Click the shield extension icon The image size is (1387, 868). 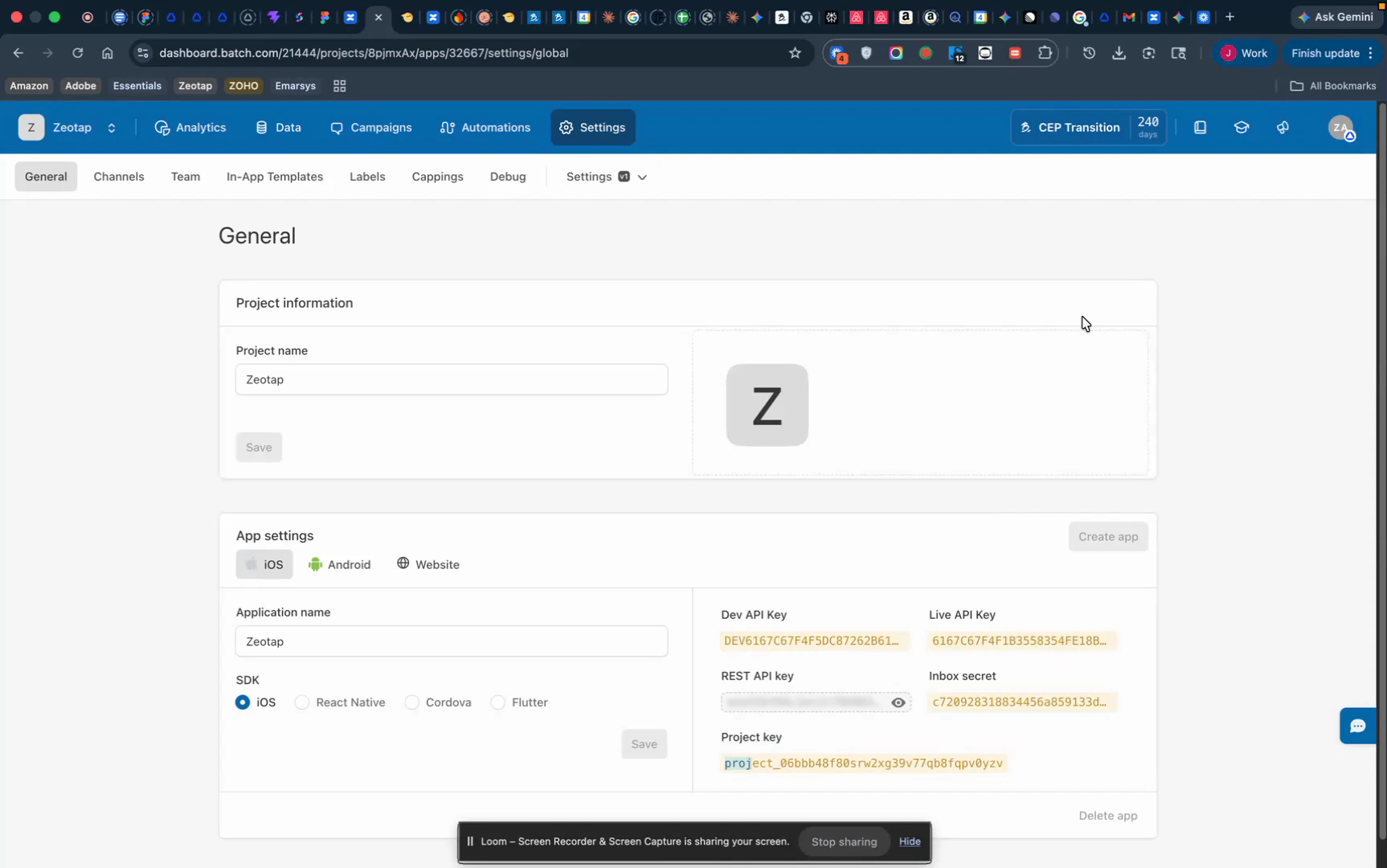tap(866, 53)
